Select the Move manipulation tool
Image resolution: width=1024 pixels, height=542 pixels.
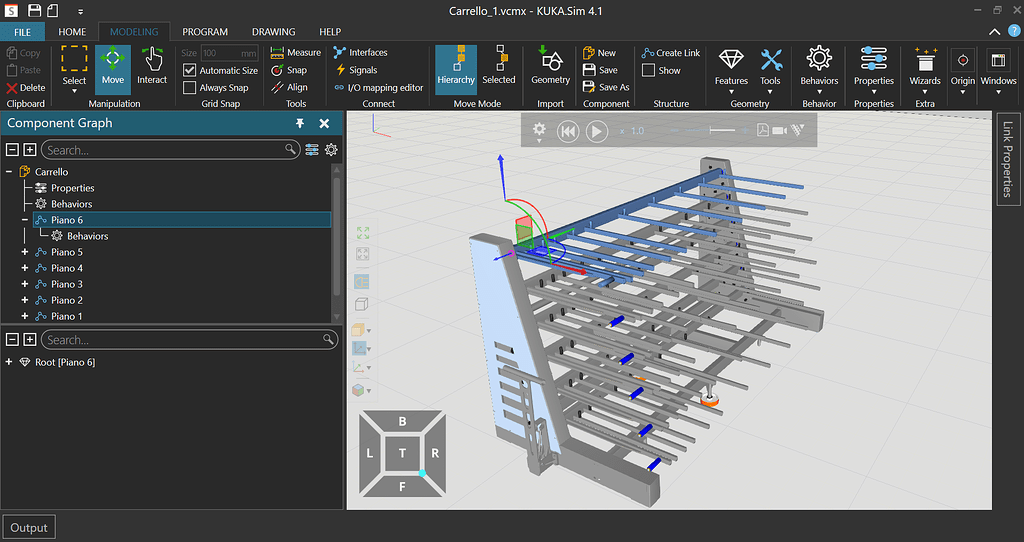click(x=112, y=66)
